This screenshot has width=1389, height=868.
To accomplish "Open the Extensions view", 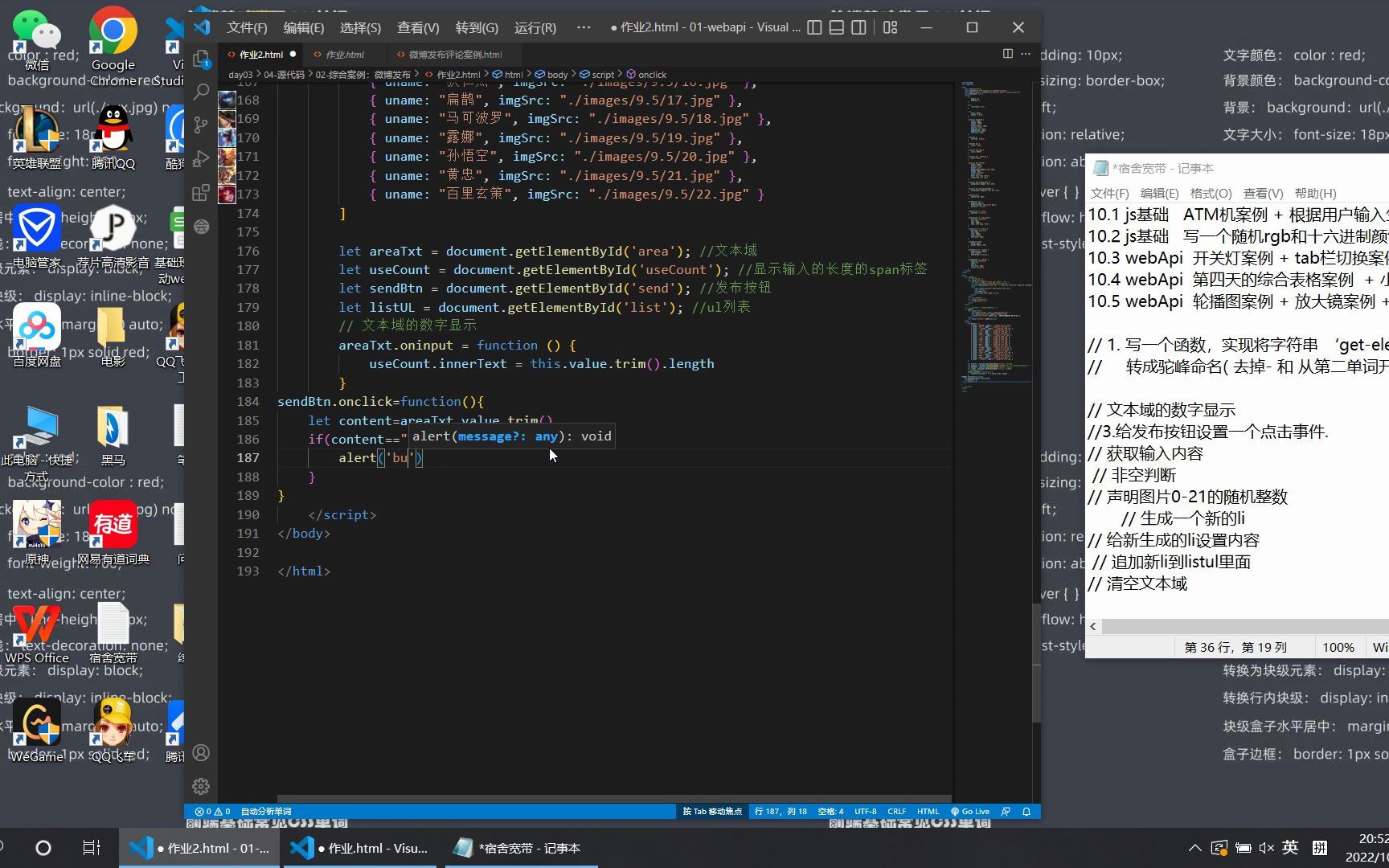I will [x=201, y=192].
